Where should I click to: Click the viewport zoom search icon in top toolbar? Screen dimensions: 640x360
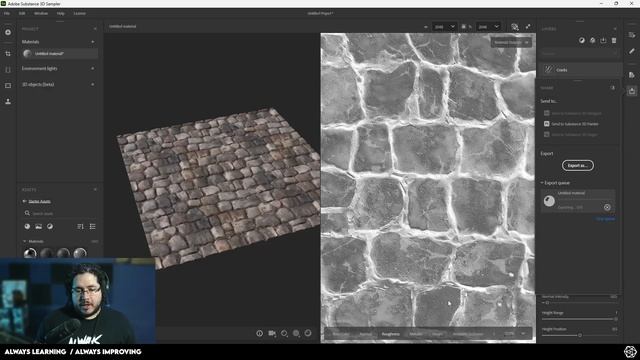pyautogui.click(x=515, y=27)
